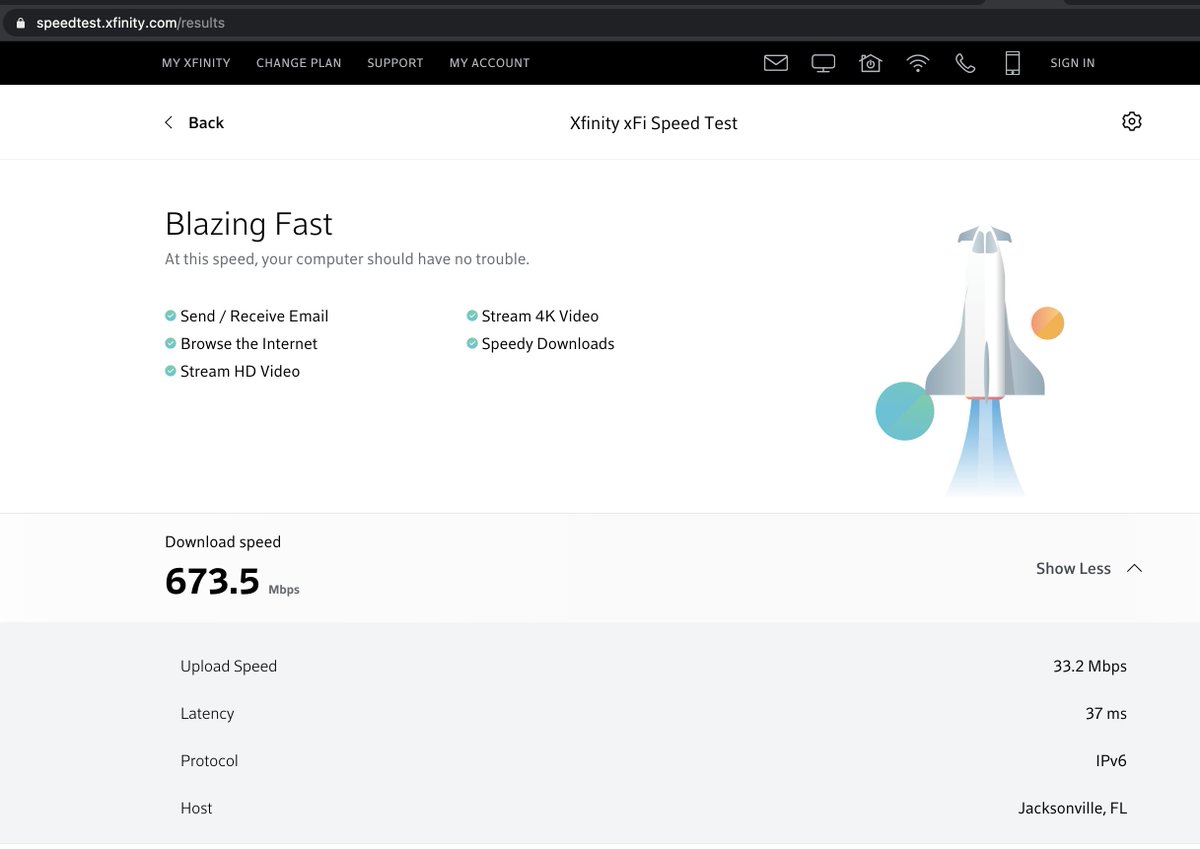Screen dimensions: 1200x849
Task: Click the Xfinity xFi Speed Test title
Action: point(653,123)
